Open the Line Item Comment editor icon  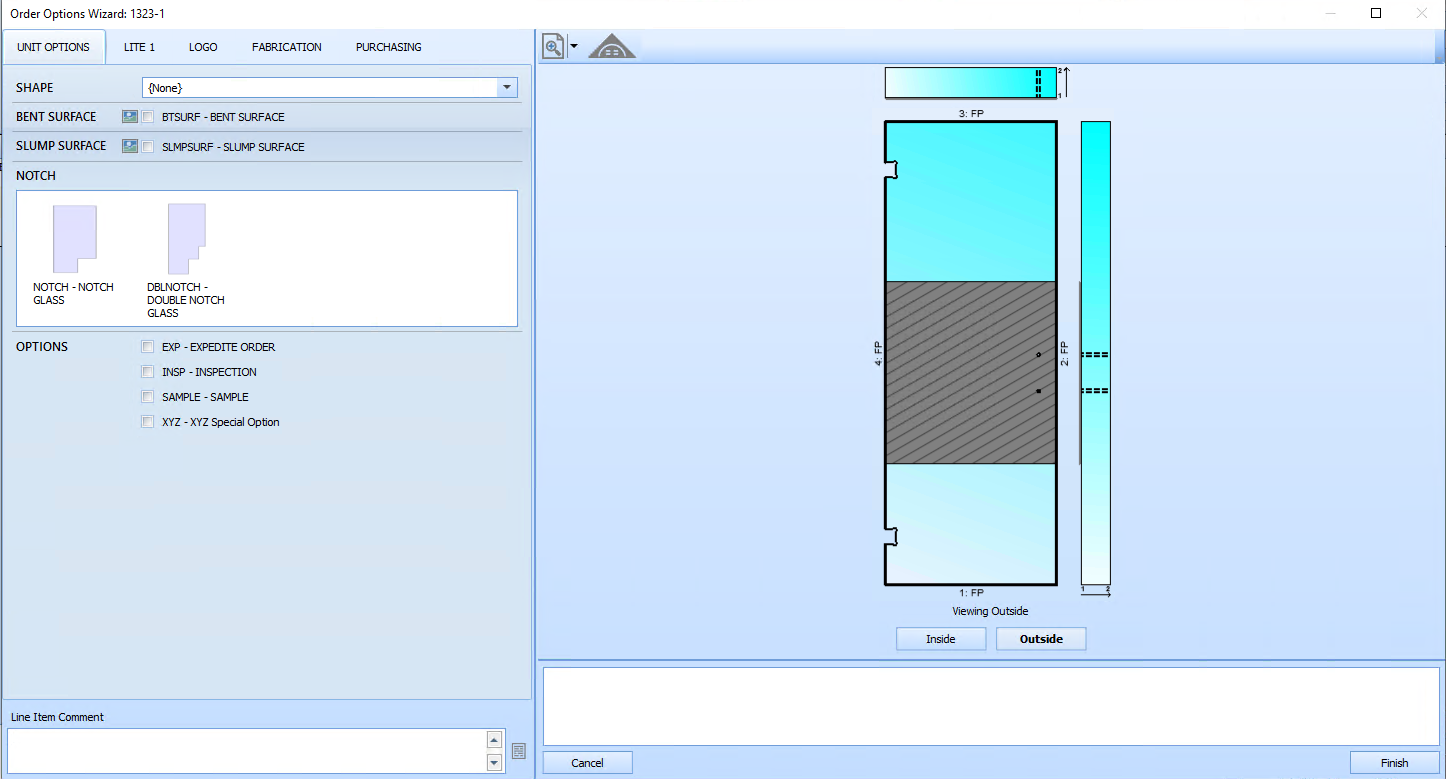tap(519, 751)
